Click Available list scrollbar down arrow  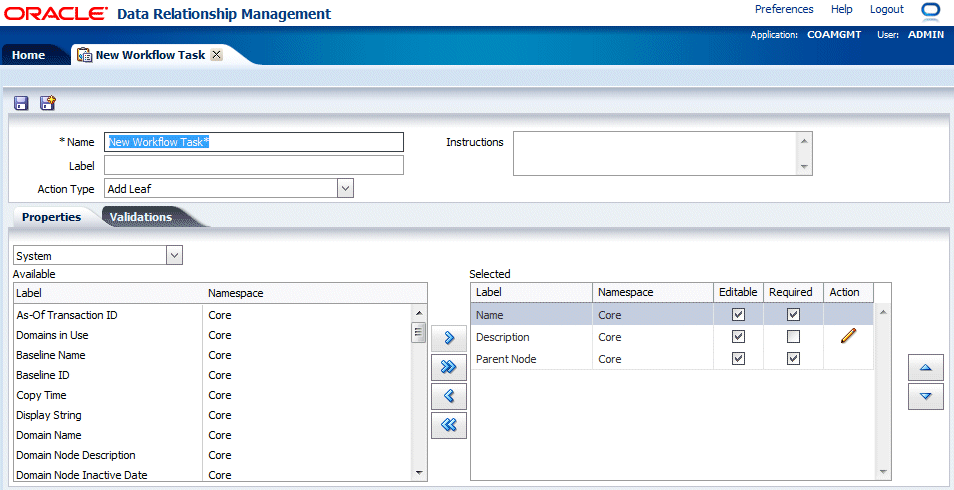pos(419,472)
